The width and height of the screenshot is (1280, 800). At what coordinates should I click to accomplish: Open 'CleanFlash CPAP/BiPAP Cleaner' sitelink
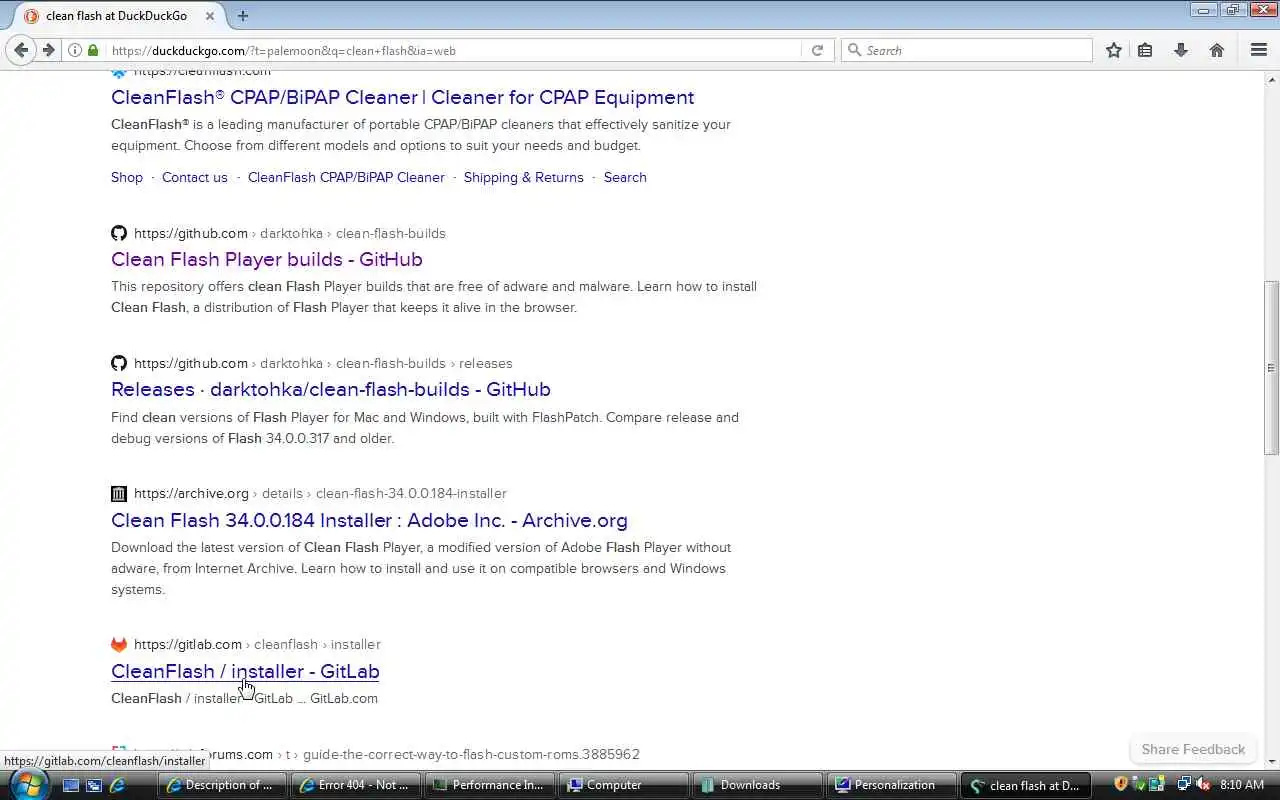pos(346,177)
